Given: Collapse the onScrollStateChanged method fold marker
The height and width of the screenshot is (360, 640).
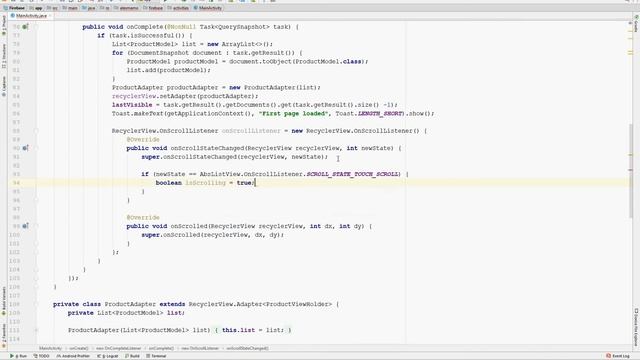Looking at the screenshot, I should 36,148.
